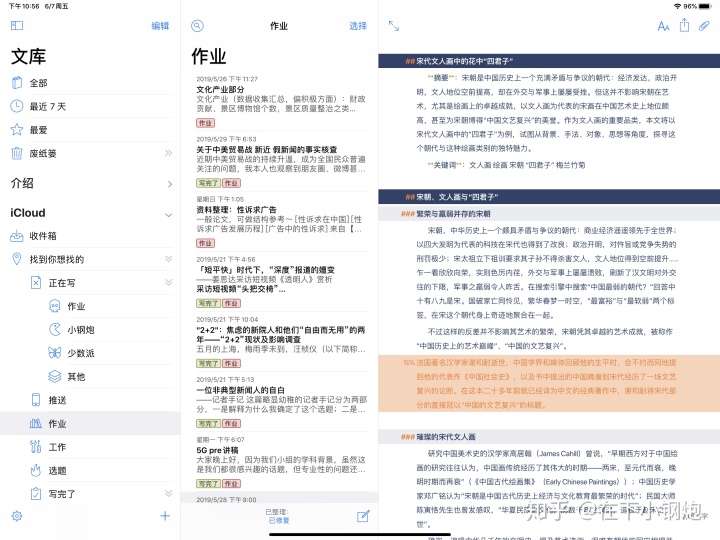This screenshot has width=720, height=540.
Task: Create a new sheet with compose icon
Action: (363, 516)
